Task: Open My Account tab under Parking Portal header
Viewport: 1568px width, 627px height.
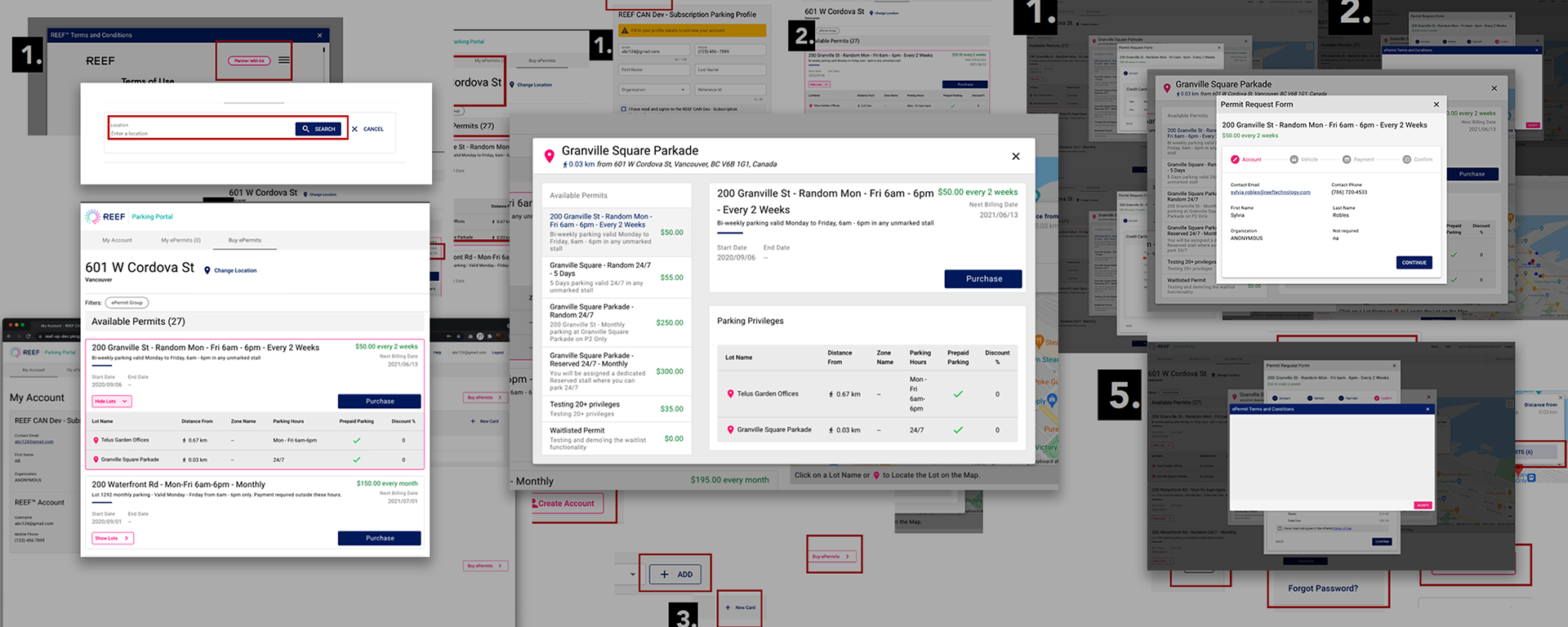Action: [x=117, y=240]
